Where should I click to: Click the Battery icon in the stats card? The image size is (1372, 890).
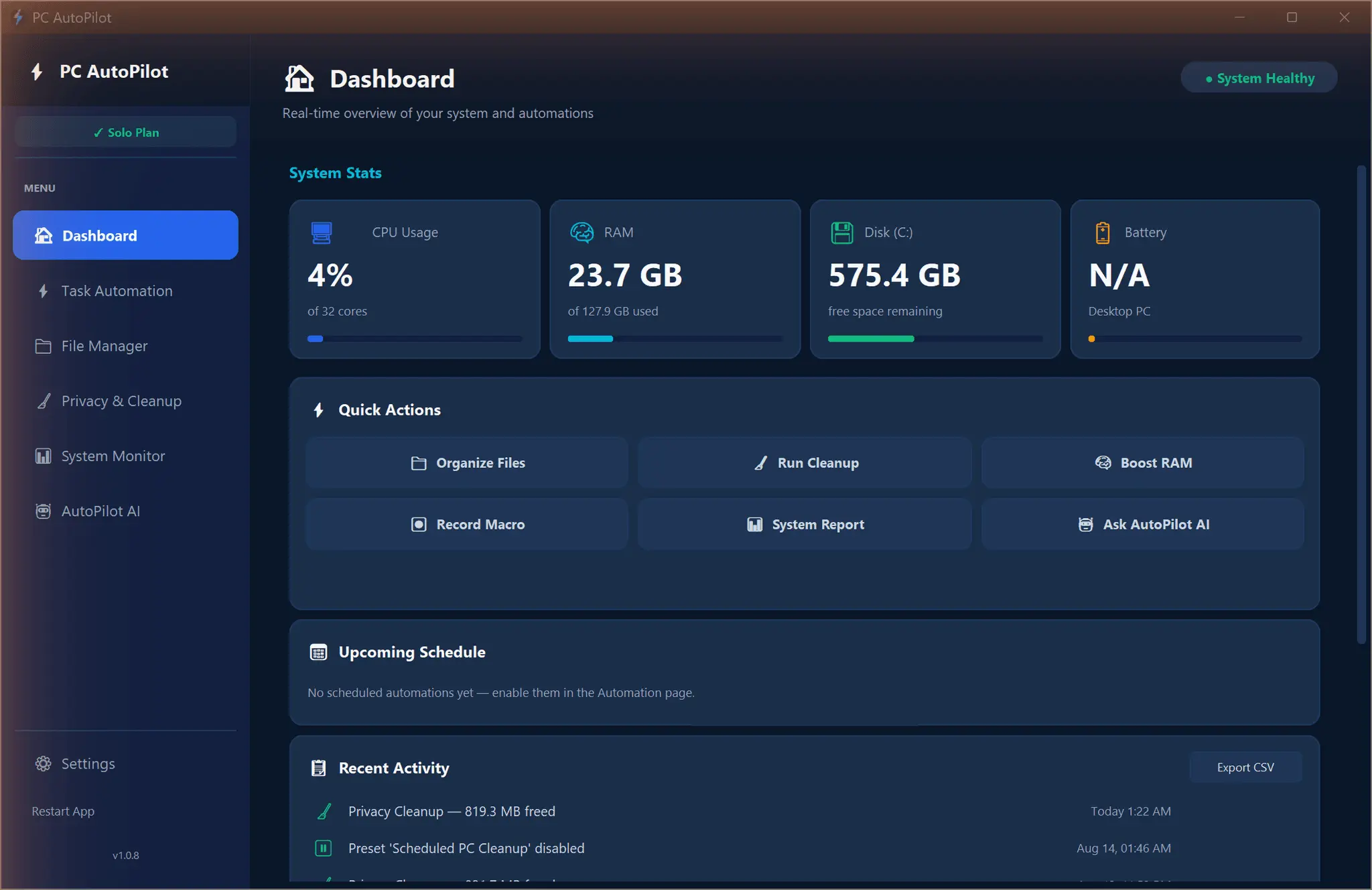1102,233
